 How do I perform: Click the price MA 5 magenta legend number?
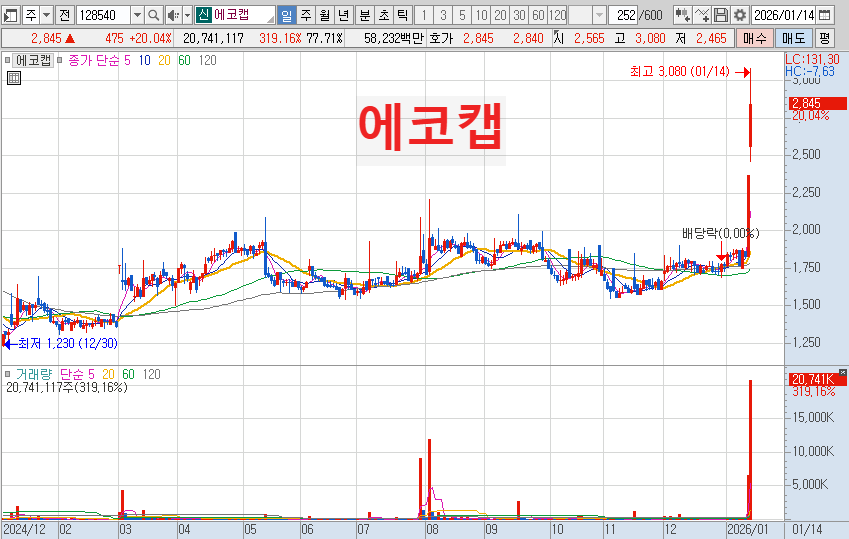(x=127, y=60)
